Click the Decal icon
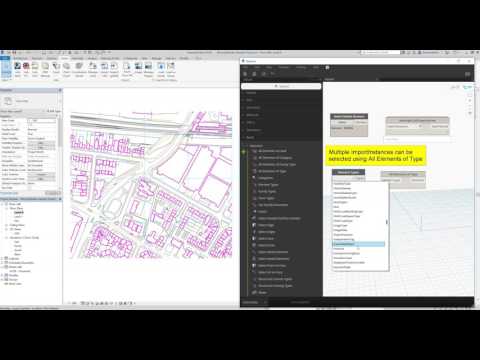480x360 pixels. pyautogui.click(x=56, y=69)
